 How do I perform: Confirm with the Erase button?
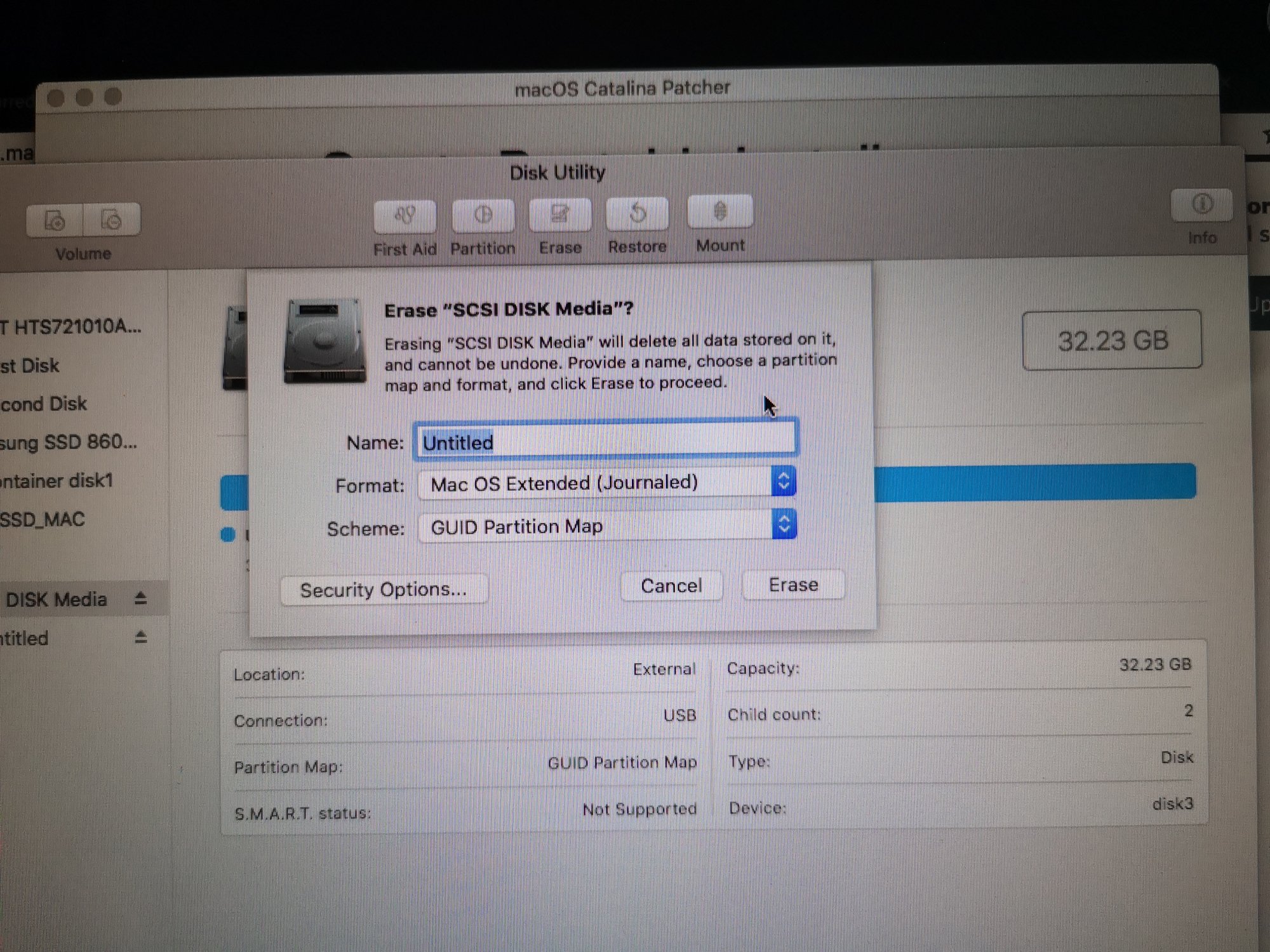click(x=793, y=585)
